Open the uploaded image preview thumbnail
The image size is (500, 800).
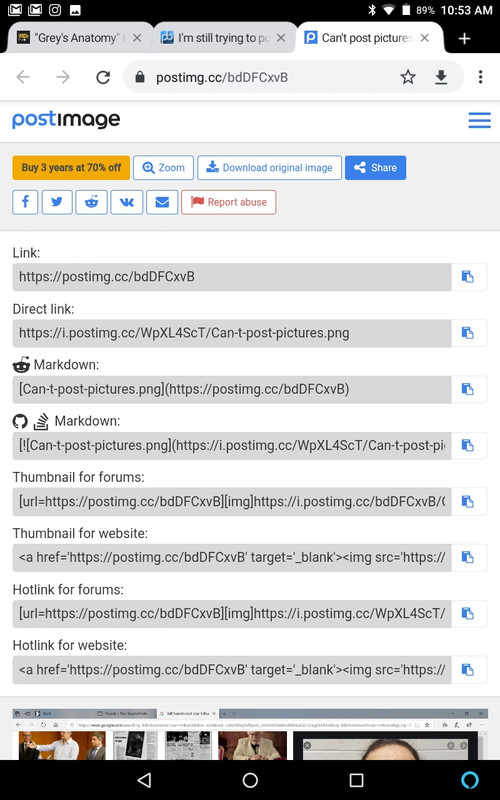pyautogui.click(x=250, y=734)
